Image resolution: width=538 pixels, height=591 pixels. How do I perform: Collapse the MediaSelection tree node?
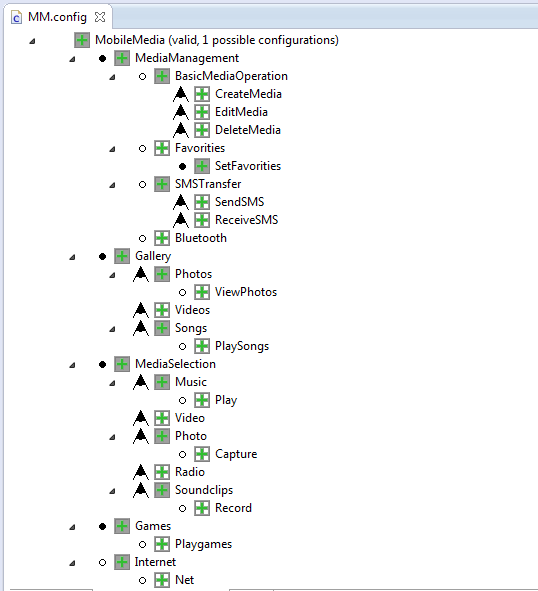72,365
